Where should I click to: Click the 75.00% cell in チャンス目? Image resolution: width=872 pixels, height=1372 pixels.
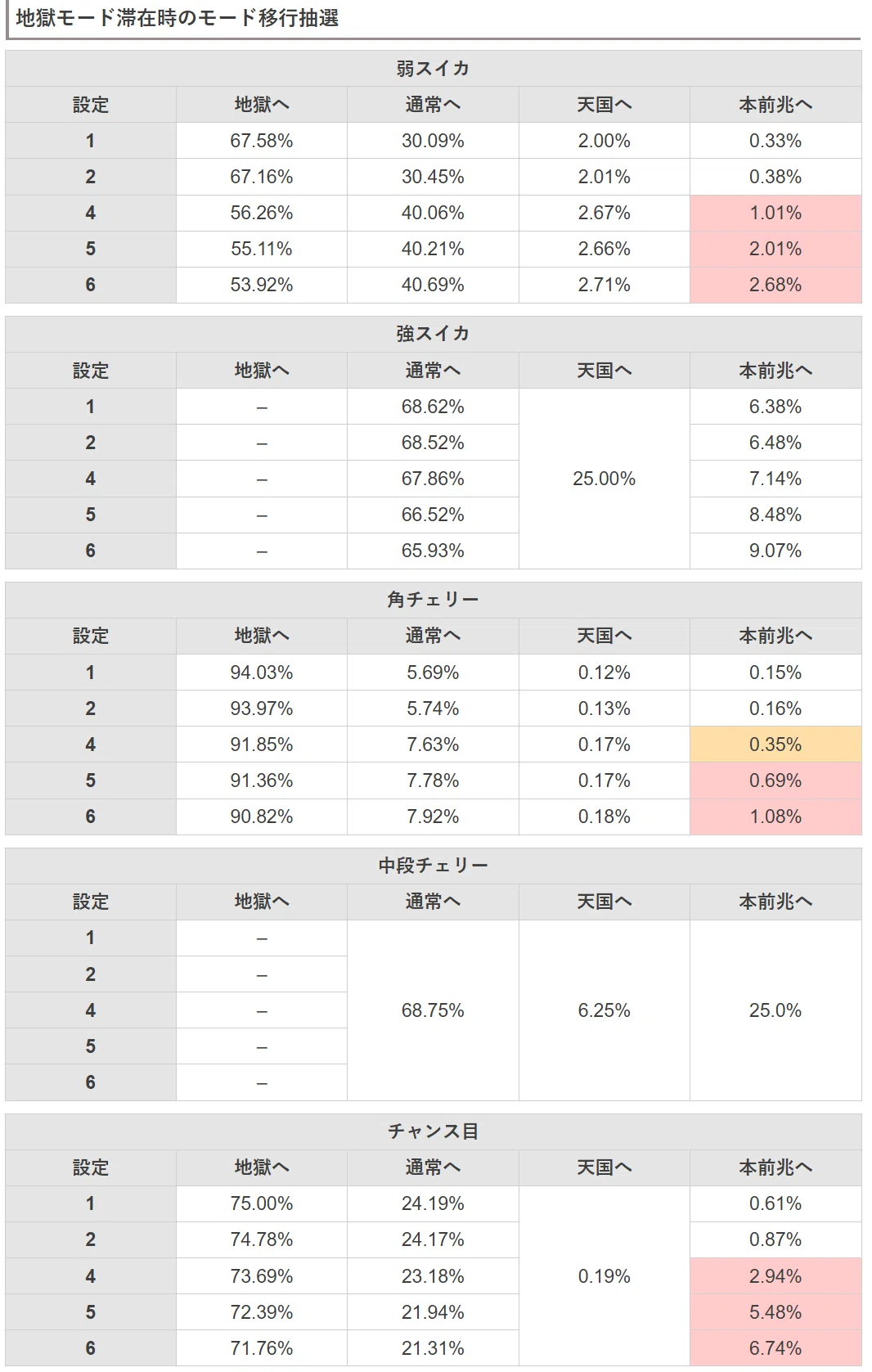click(x=262, y=1203)
